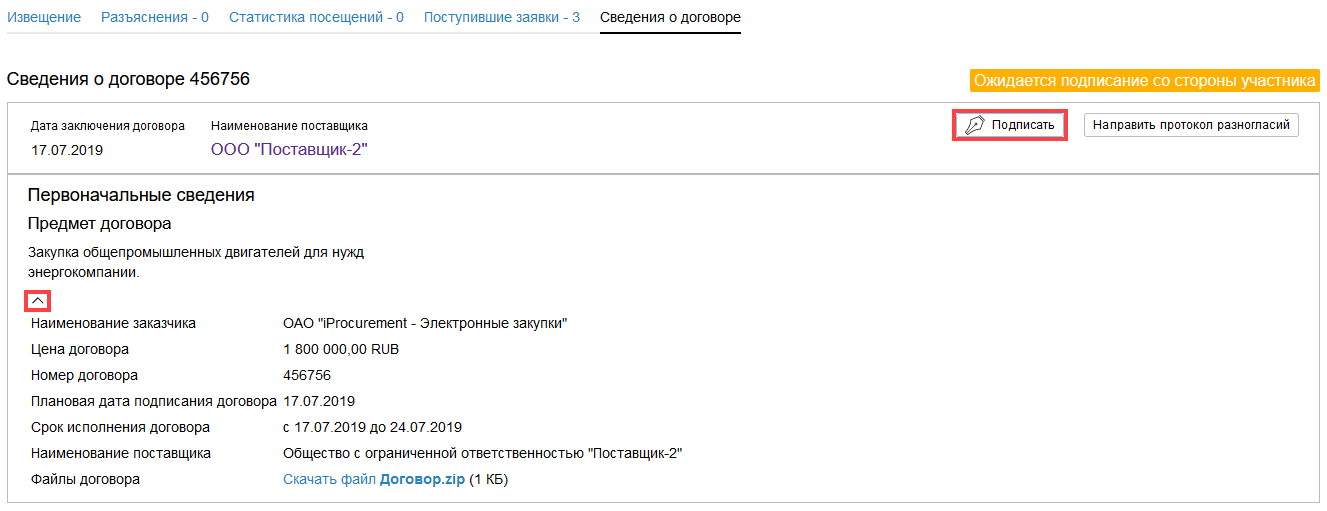Select the Сведения о договоре tab
Image resolution: width=1327 pixels, height=511 pixels.
coord(670,18)
